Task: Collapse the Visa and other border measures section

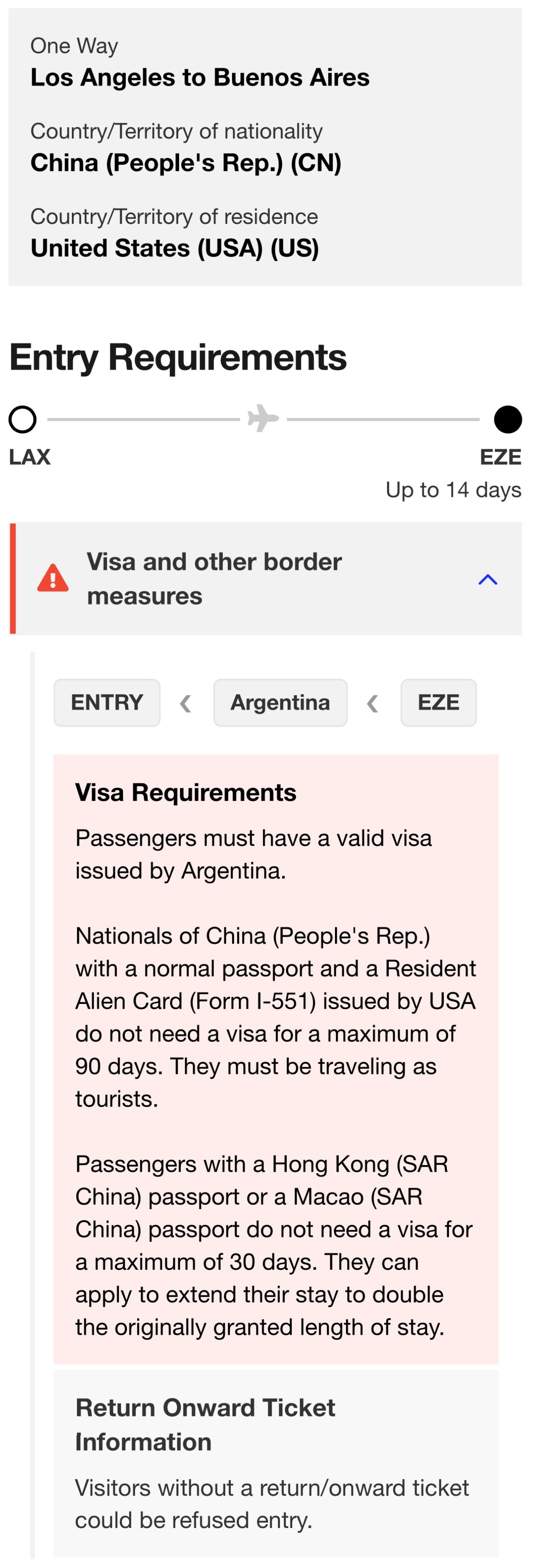Action: click(487, 579)
